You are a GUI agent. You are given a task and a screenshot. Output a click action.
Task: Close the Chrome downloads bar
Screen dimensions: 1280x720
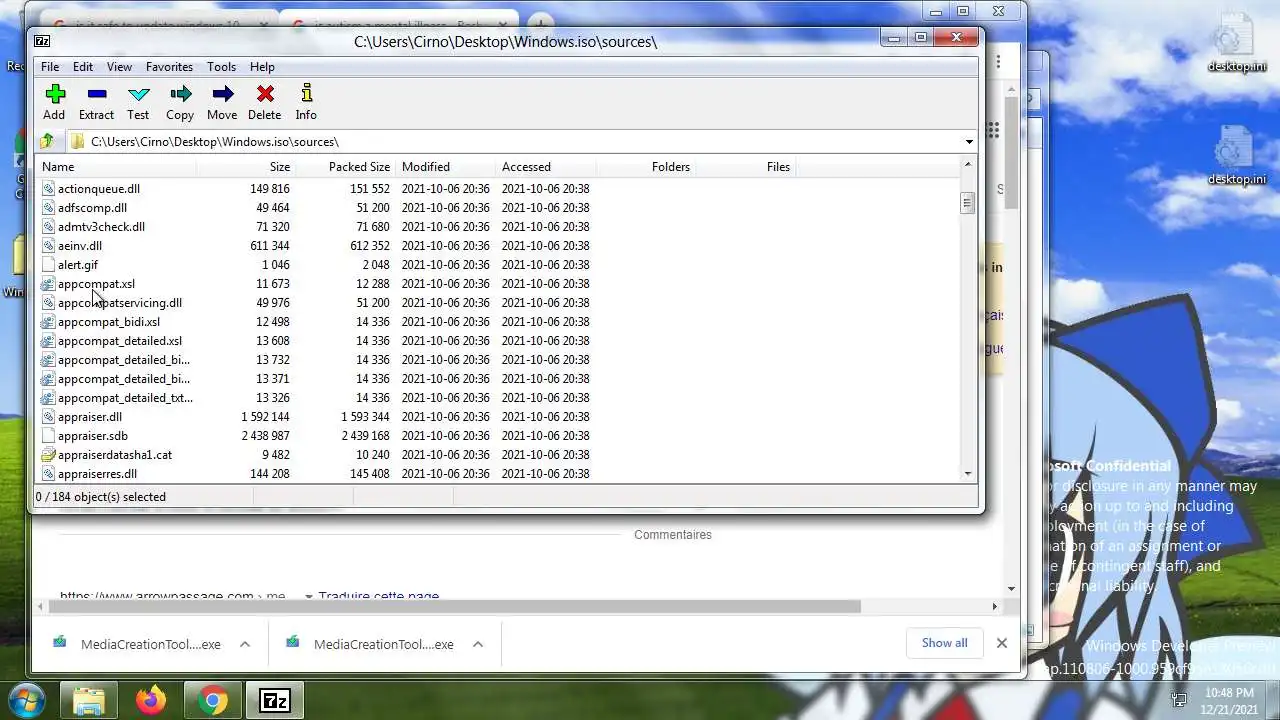coord(1001,643)
